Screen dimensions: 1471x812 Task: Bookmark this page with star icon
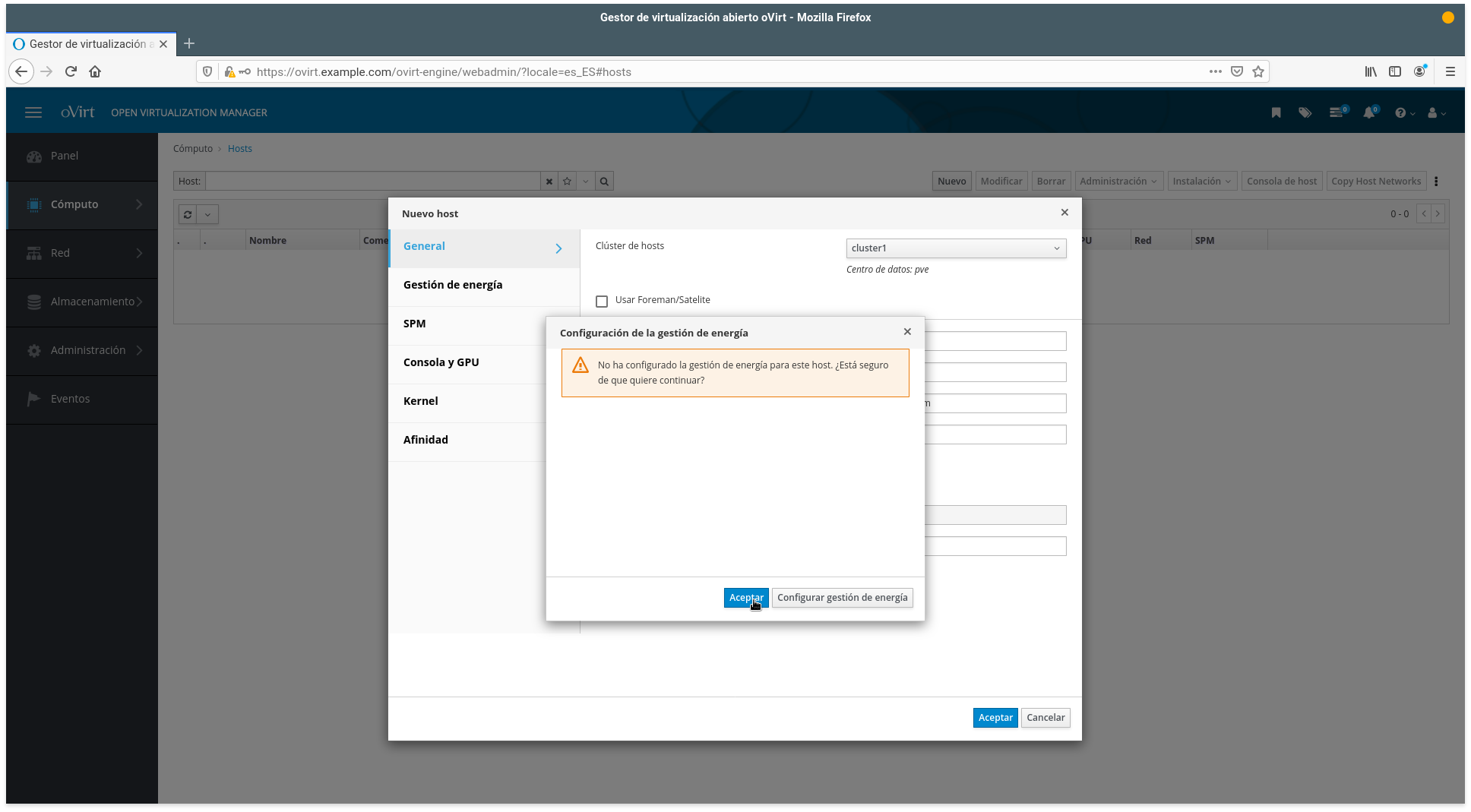click(x=1258, y=71)
